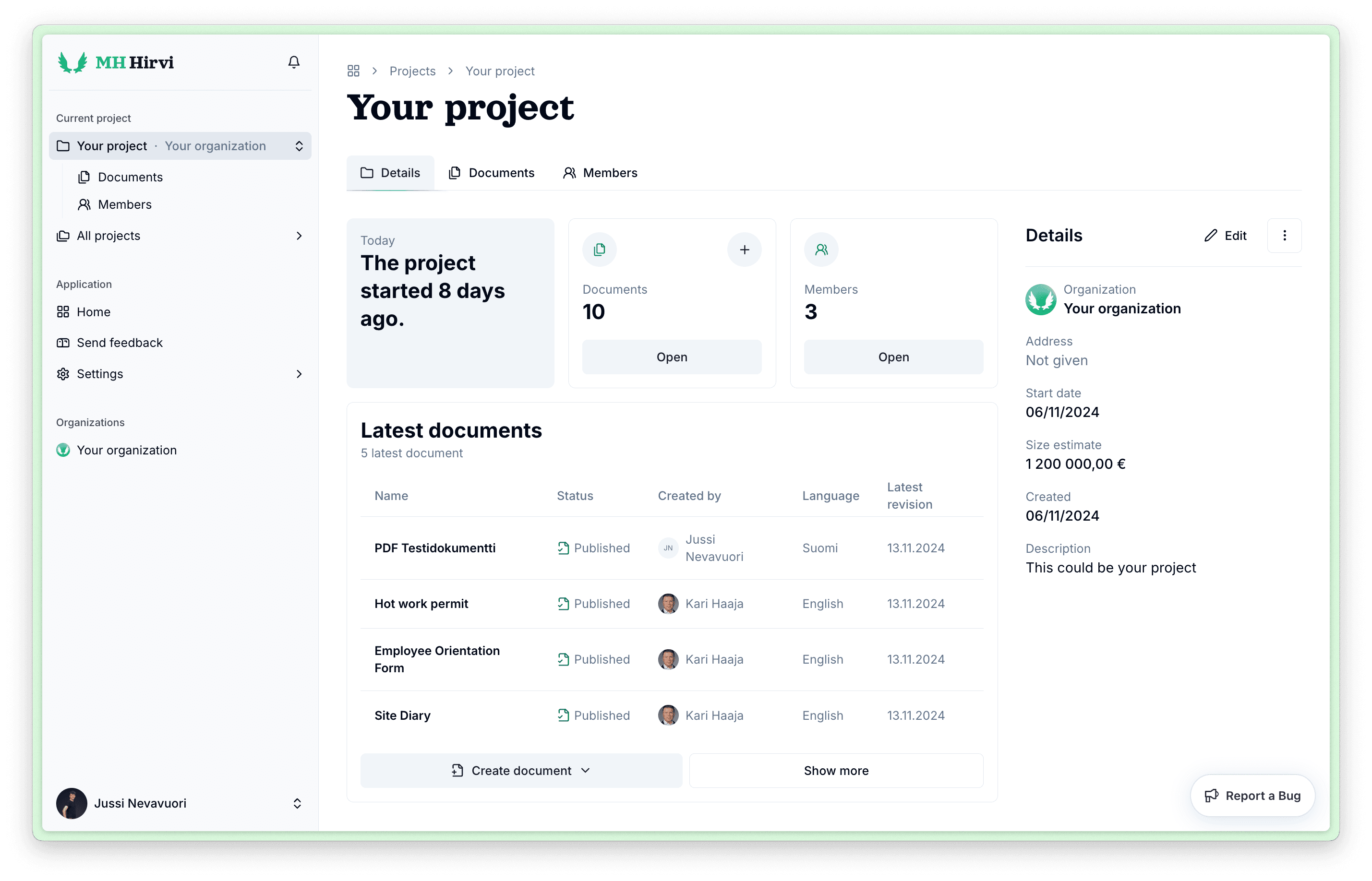Screen dimensions: 1372x881
Task: Switch to the Documents tab
Action: [x=492, y=173]
